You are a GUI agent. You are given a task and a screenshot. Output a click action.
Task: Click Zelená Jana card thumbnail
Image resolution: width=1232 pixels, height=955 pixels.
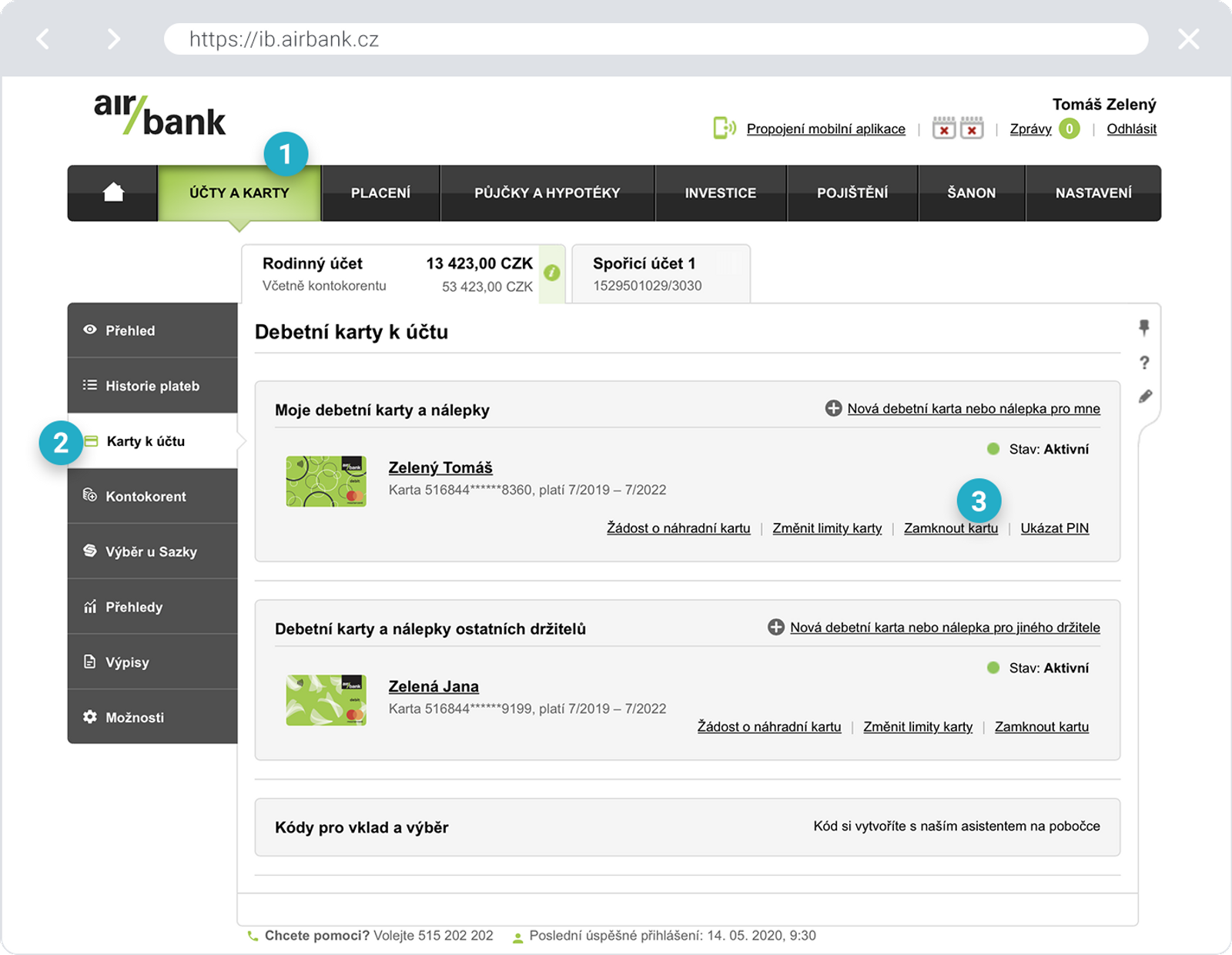(326, 700)
